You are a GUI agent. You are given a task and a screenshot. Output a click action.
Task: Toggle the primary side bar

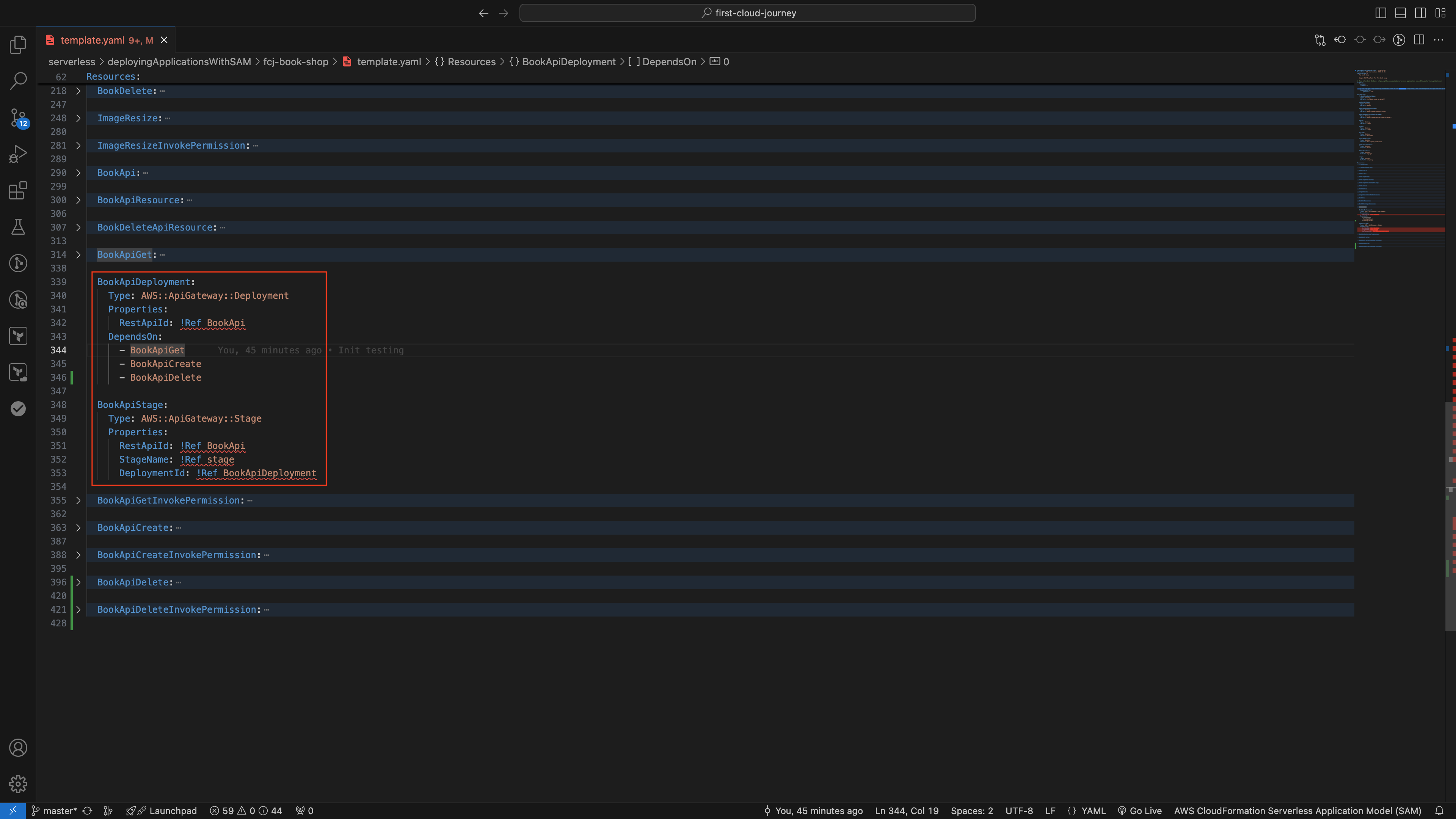pyautogui.click(x=1381, y=13)
